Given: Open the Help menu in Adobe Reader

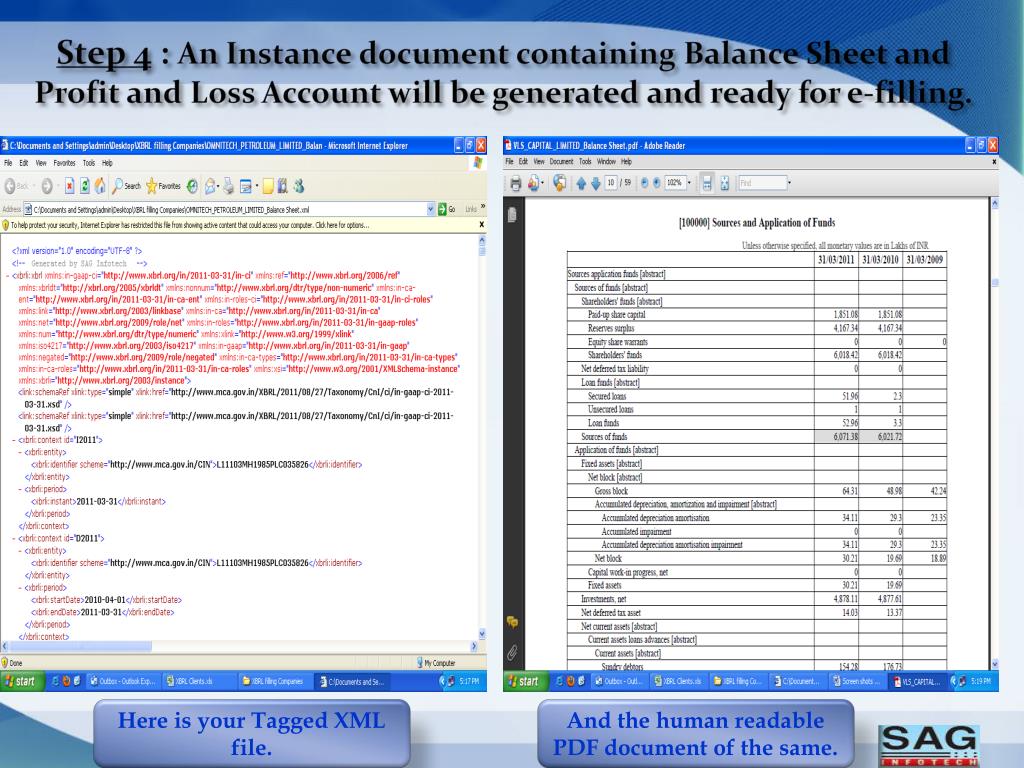Looking at the screenshot, I should point(626,161).
